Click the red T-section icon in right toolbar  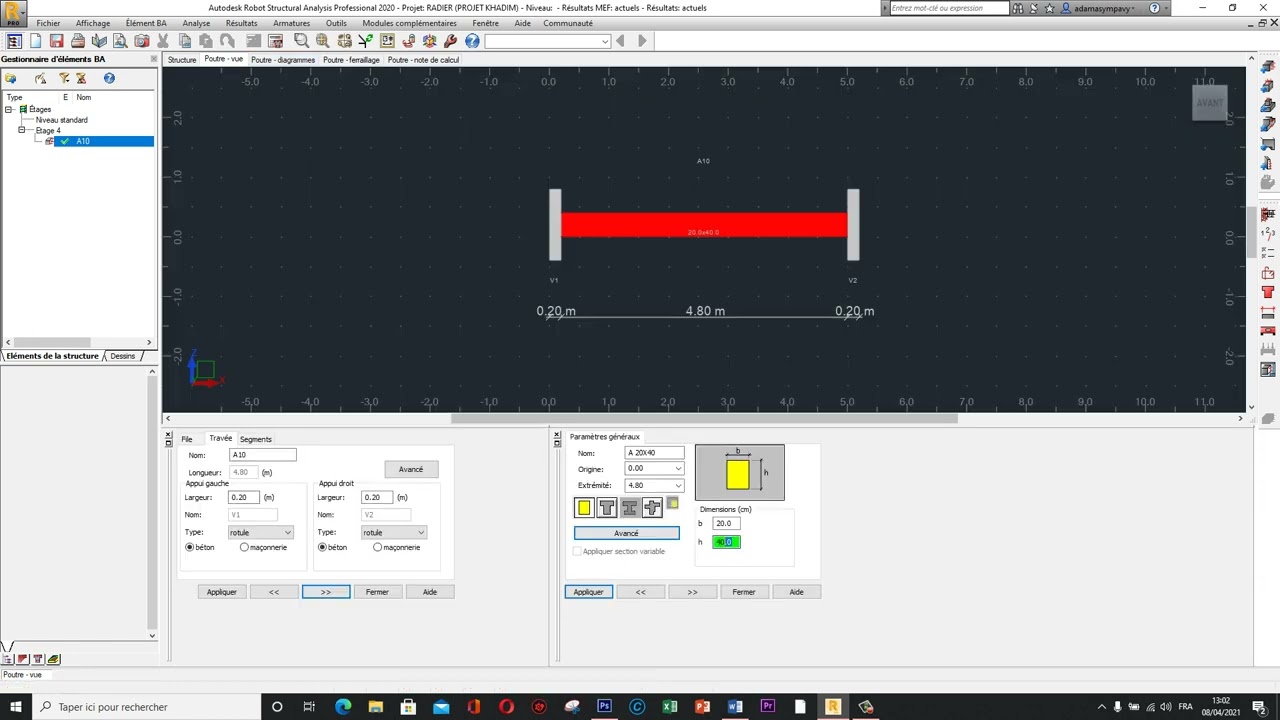[1268, 292]
